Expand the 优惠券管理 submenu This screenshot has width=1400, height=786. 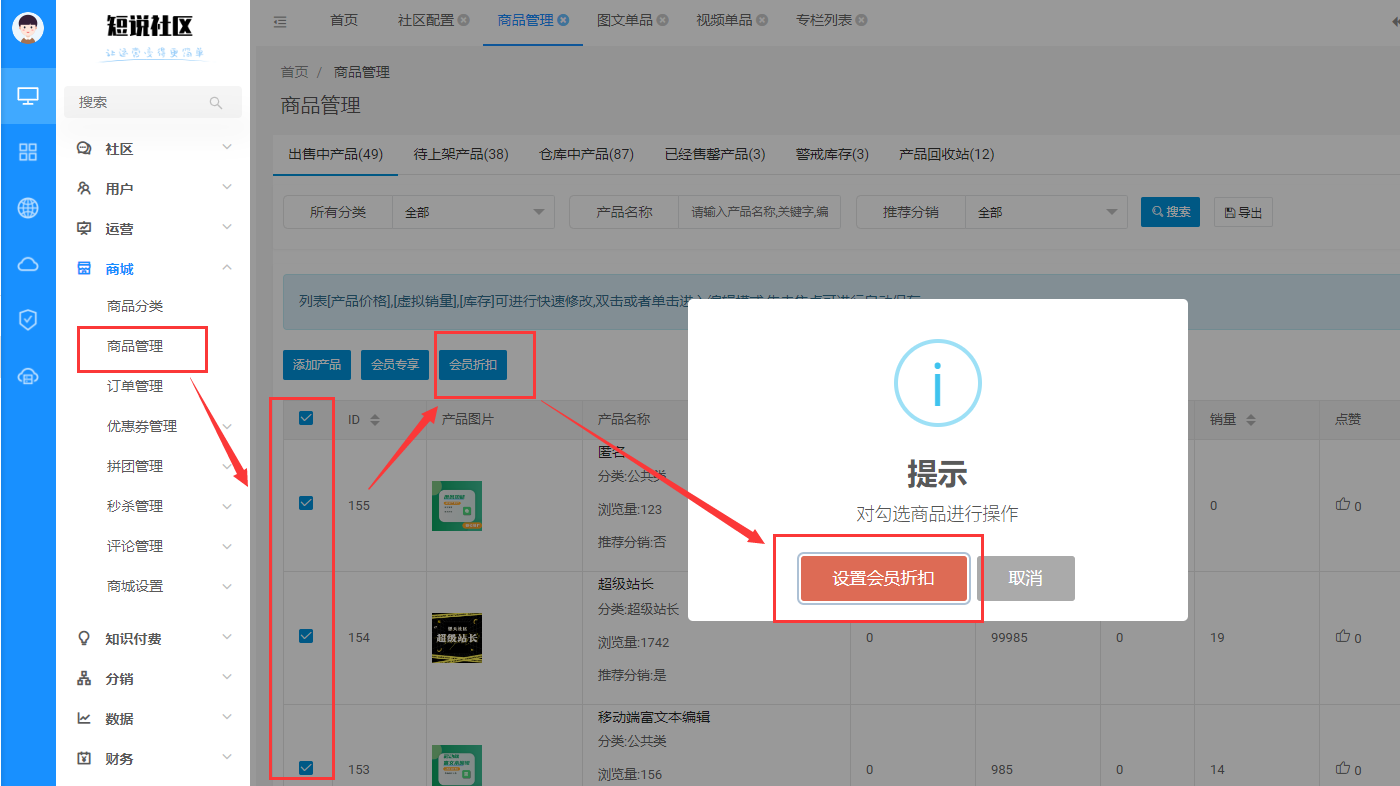click(155, 426)
